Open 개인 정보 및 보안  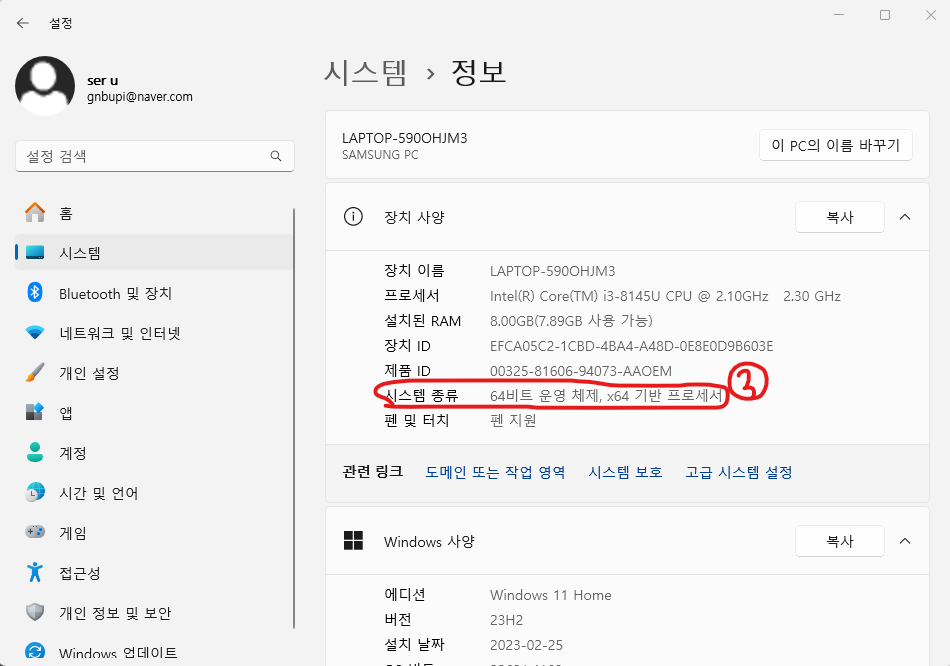click(x=154, y=613)
